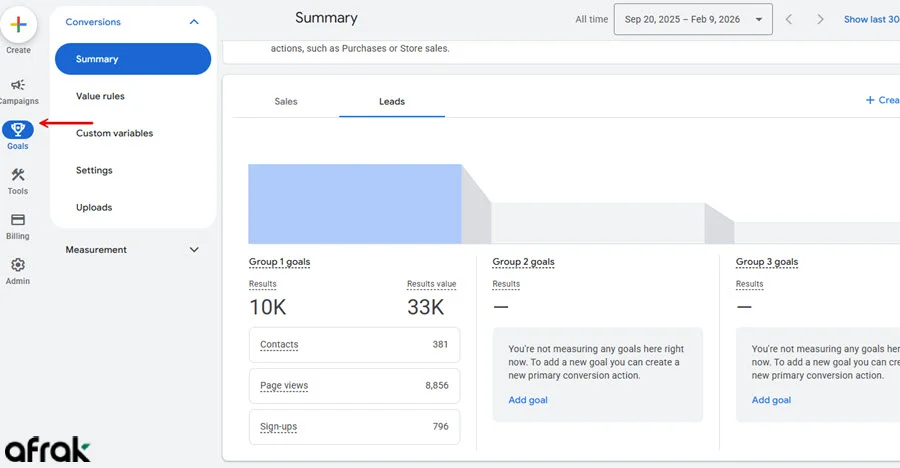Viewport: 900px width, 468px height.
Task: Open the Page views goal row
Action: 354,385
